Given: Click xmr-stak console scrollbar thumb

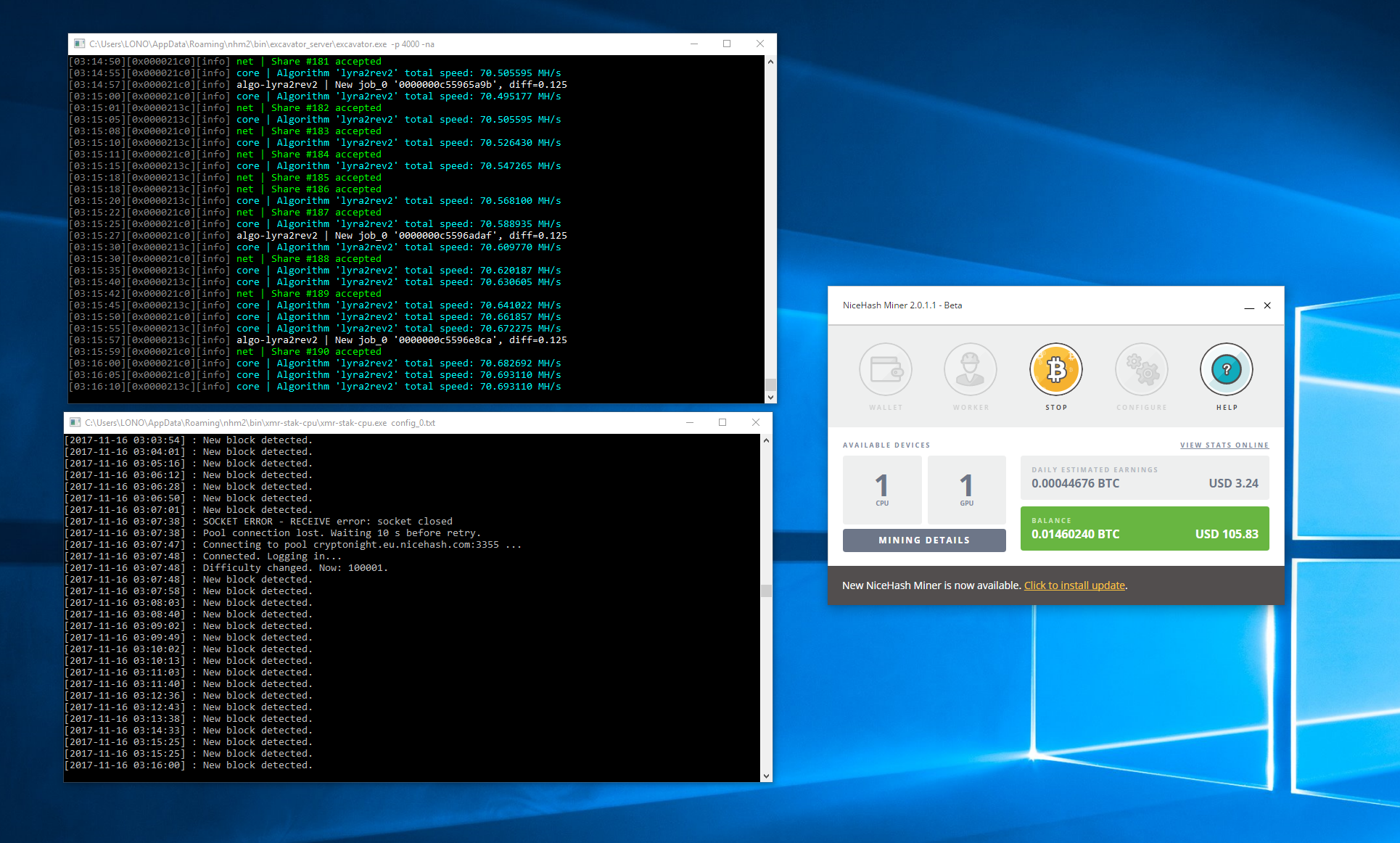Looking at the screenshot, I should pos(766,591).
